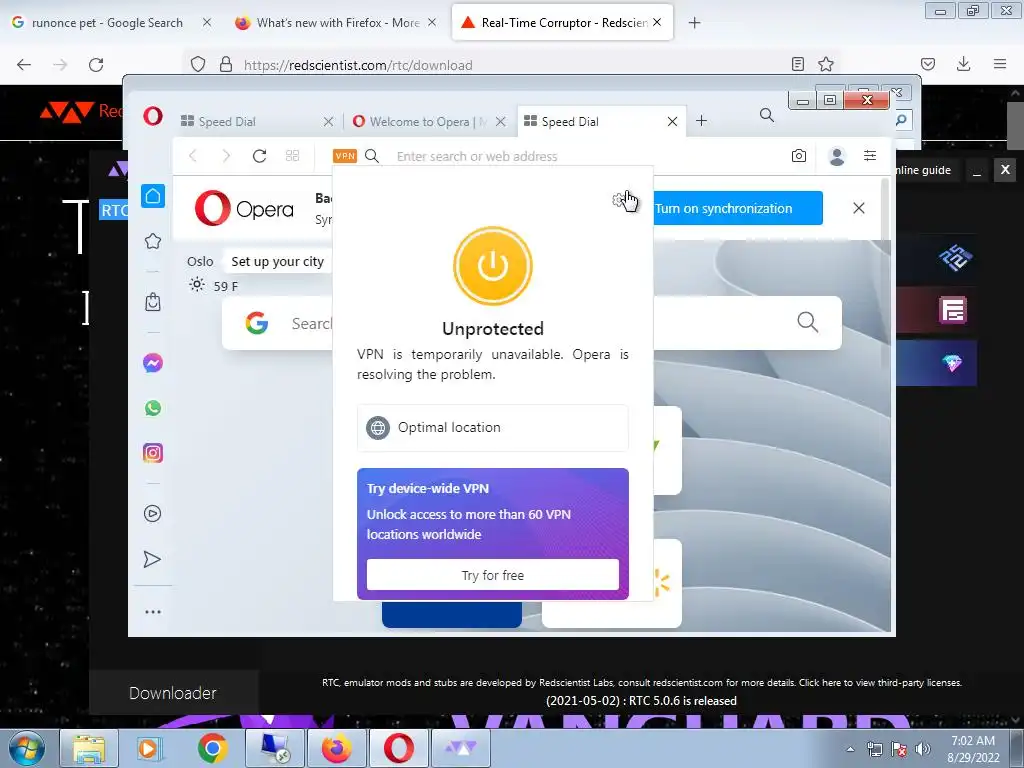Image resolution: width=1024 pixels, height=768 pixels.
Task: Show hidden tray icons arrow
Action: (850, 749)
